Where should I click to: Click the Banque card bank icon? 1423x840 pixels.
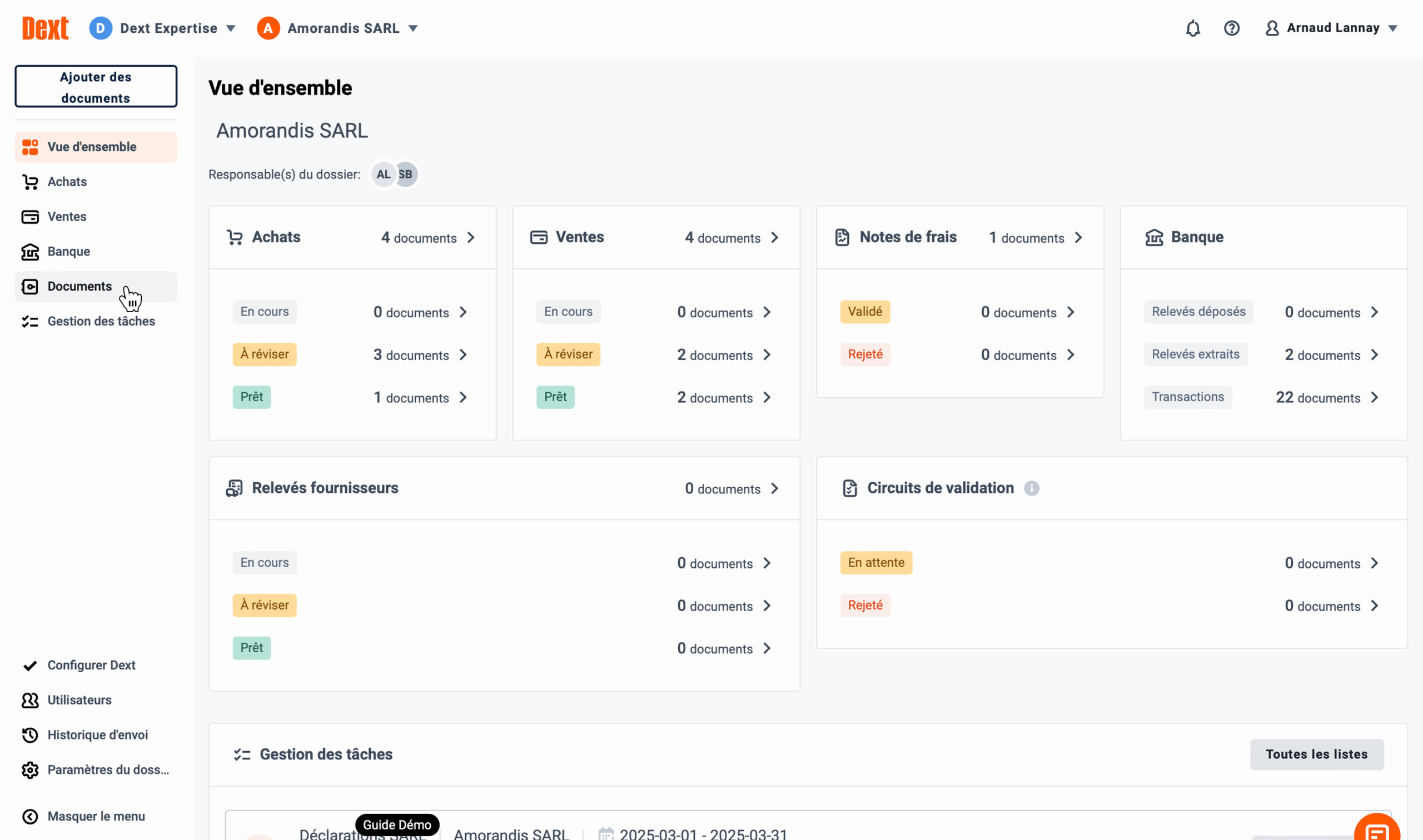point(1154,237)
